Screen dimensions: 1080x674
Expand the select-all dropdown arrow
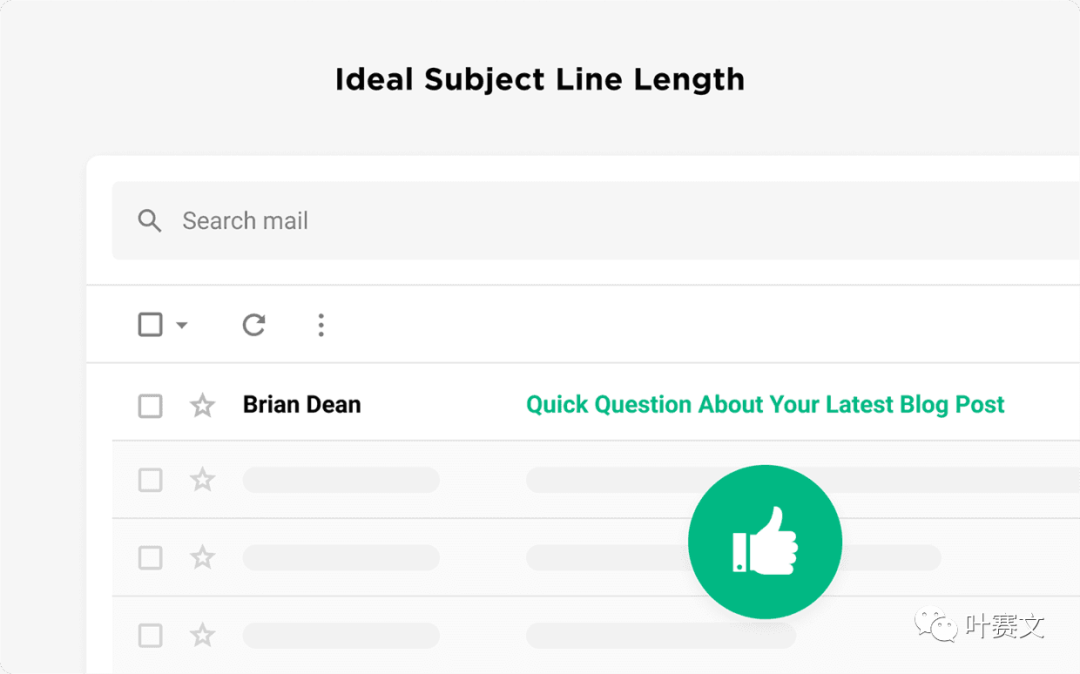182,325
